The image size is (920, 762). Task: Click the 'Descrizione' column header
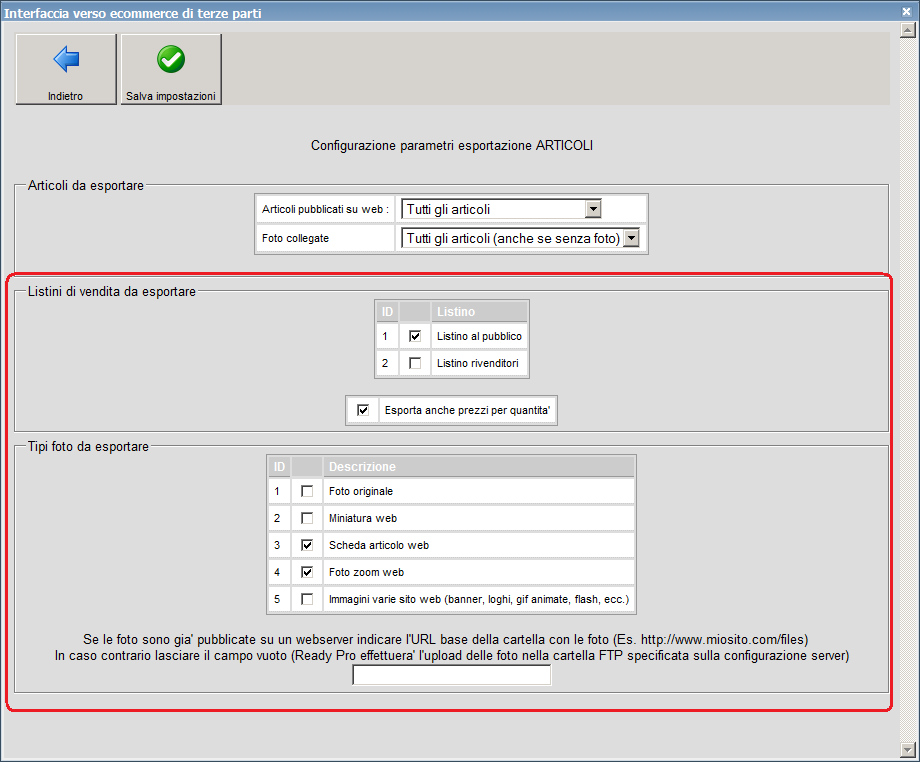point(479,466)
